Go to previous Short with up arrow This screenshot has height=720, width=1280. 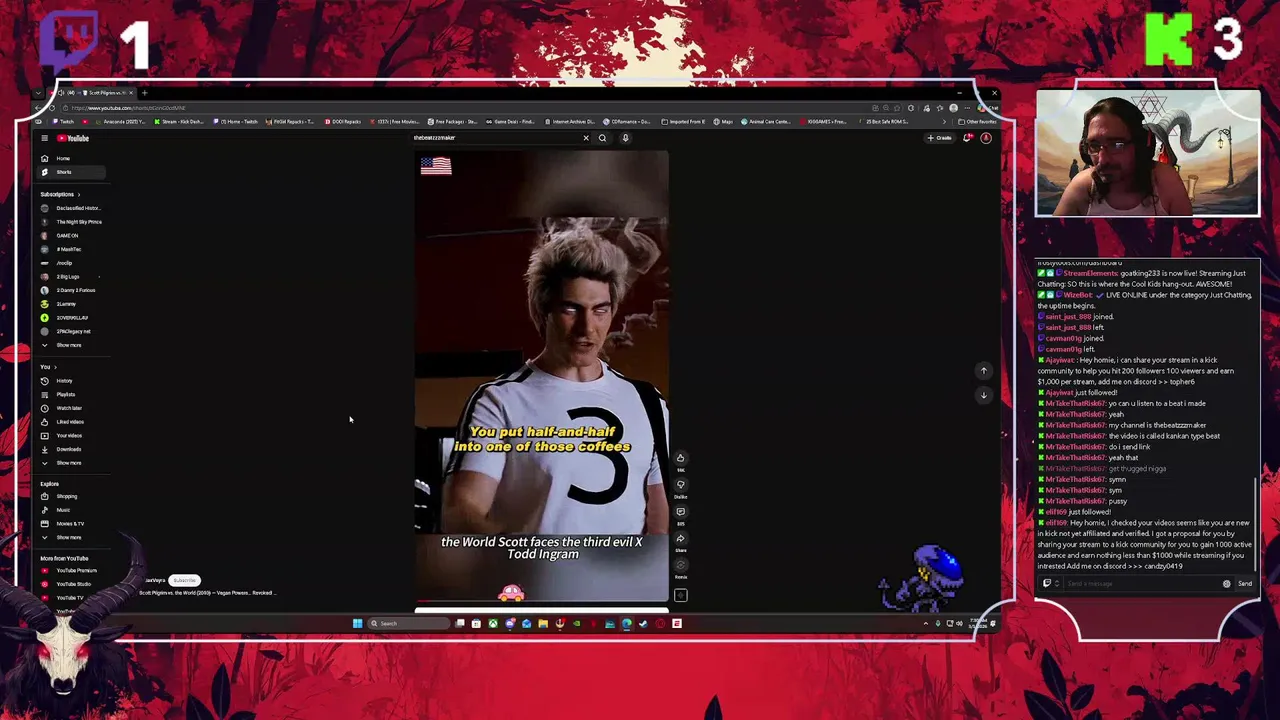pyautogui.click(x=983, y=371)
